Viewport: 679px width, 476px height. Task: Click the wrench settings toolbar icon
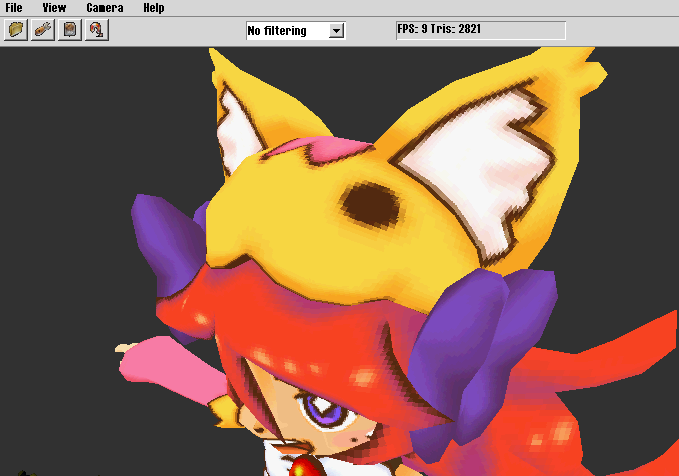point(43,30)
